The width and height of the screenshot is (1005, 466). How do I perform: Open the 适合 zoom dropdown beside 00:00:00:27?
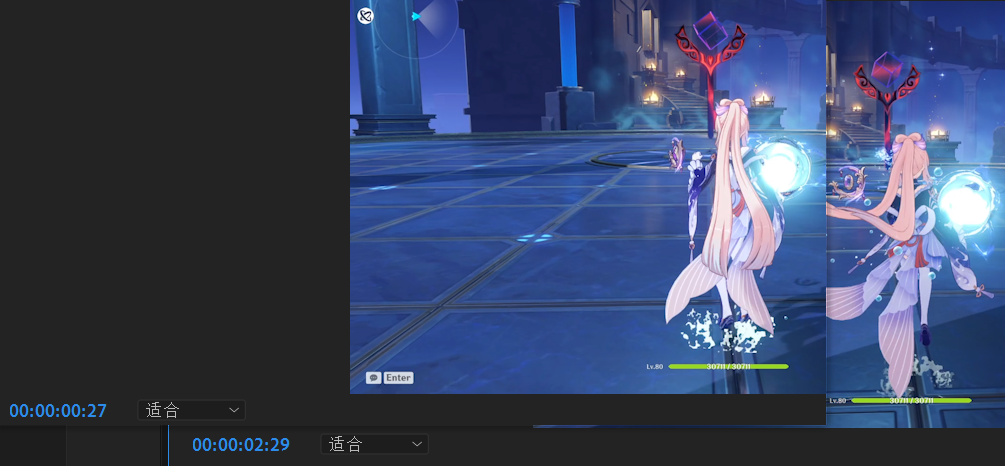192,410
